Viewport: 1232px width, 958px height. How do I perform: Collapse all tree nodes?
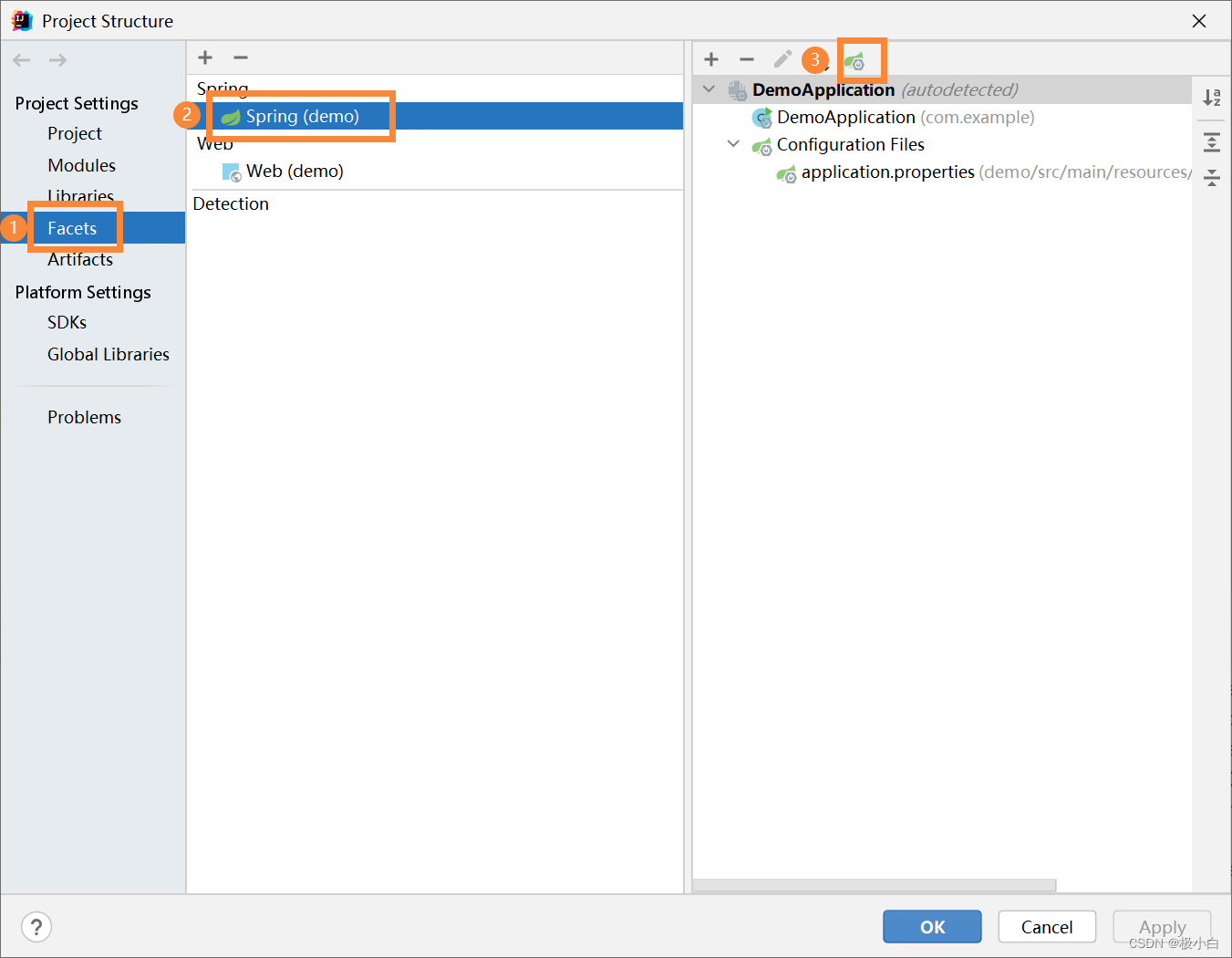click(1212, 177)
